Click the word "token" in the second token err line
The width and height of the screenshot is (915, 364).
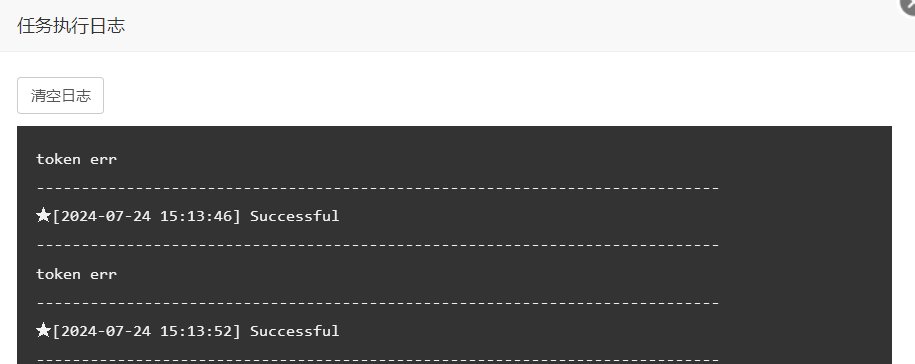tap(58, 274)
